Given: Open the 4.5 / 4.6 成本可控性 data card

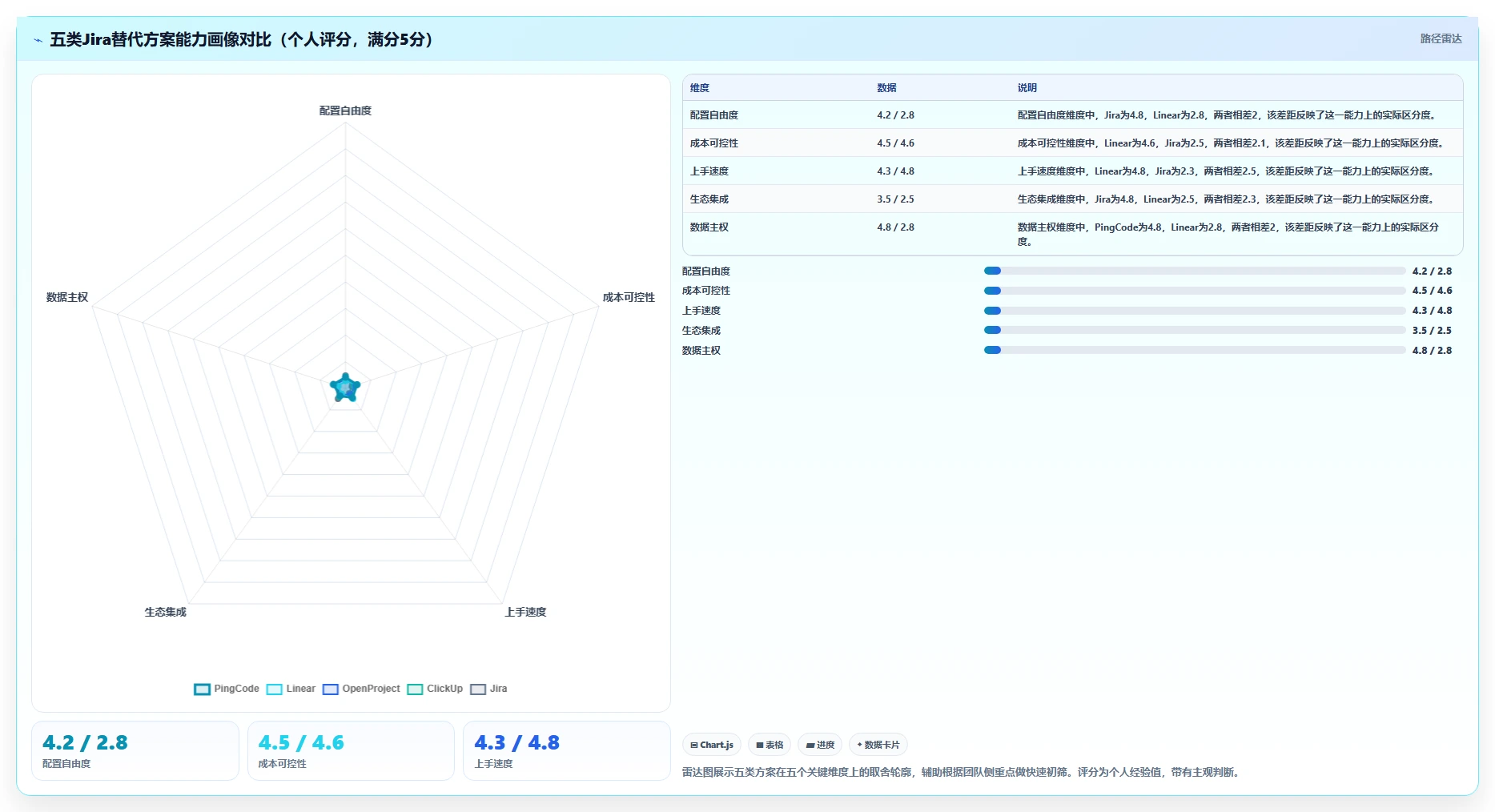Looking at the screenshot, I should [351, 751].
